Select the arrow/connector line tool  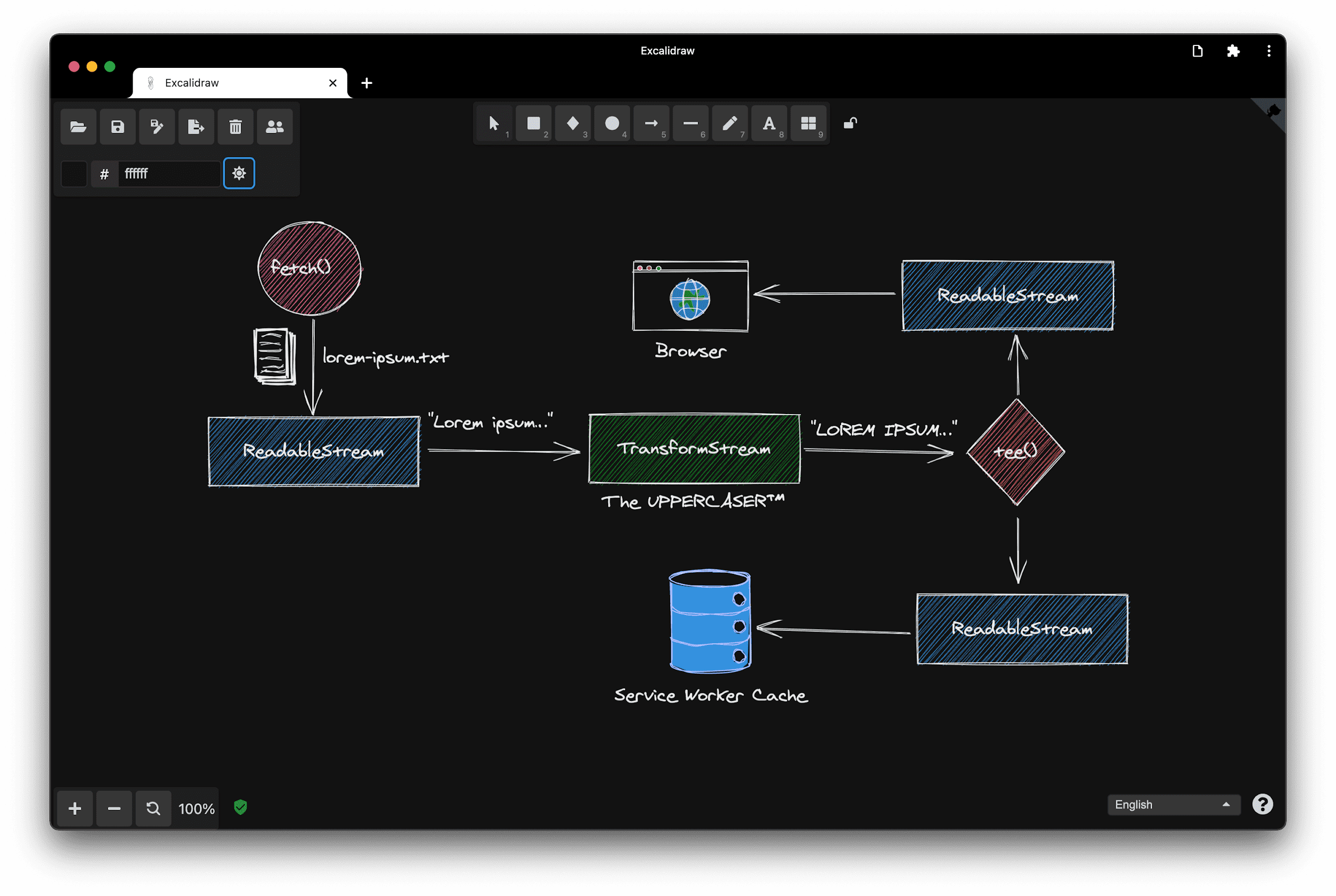tap(651, 122)
